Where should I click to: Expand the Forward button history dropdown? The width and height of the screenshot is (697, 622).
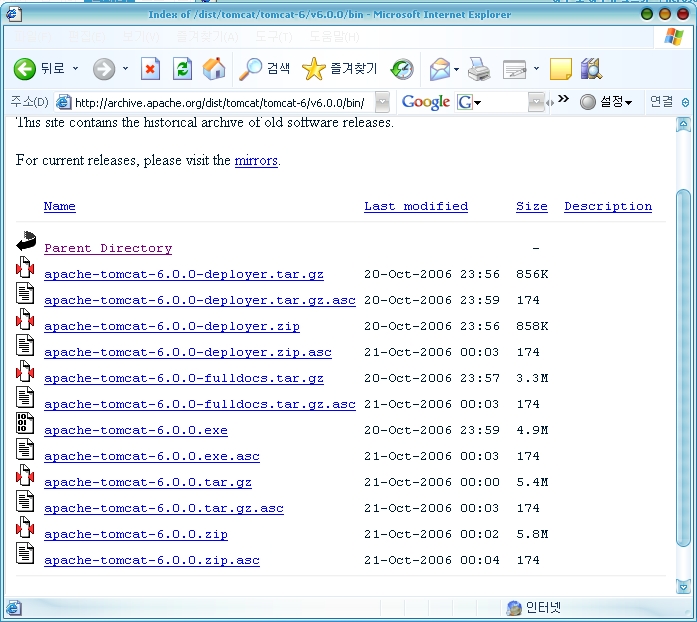click(x=125, y=68)
